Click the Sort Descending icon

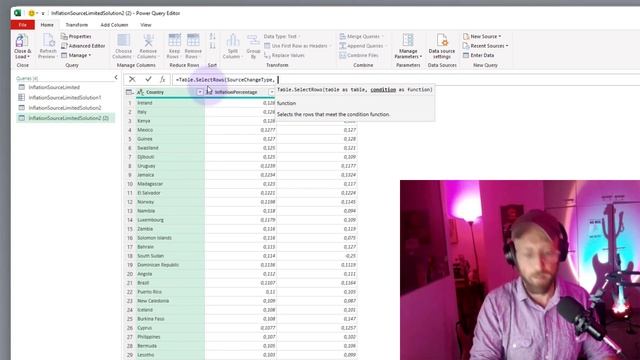click(212, 45)
